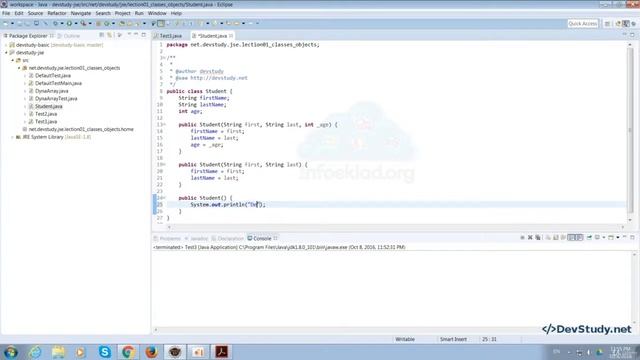640x360 pixels.
Task: Click Remove Launch X icon in Console toolbar
Action: coord(530,238)
